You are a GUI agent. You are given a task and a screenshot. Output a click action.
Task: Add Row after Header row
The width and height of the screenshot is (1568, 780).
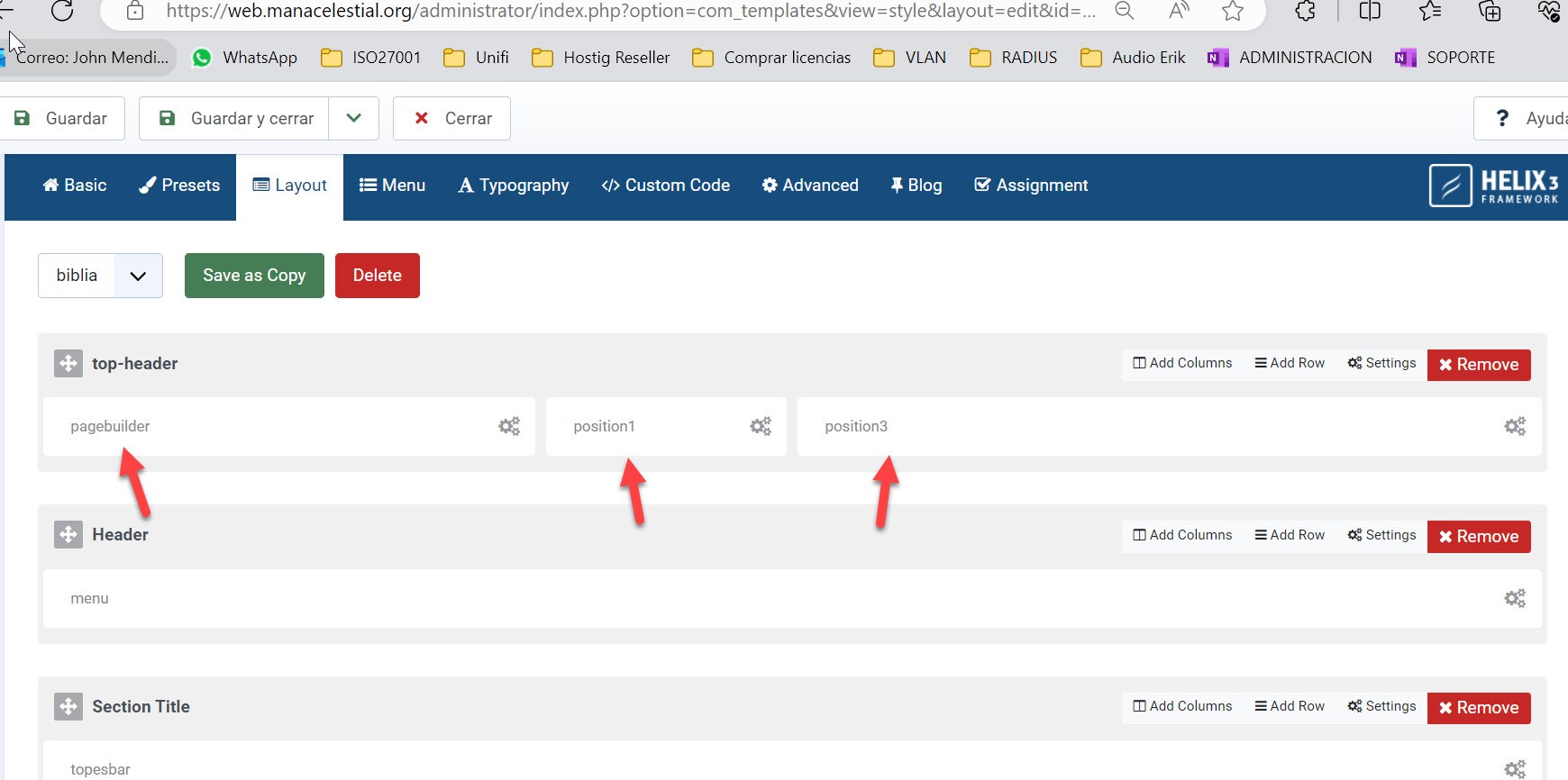[x=1290, y=535]
